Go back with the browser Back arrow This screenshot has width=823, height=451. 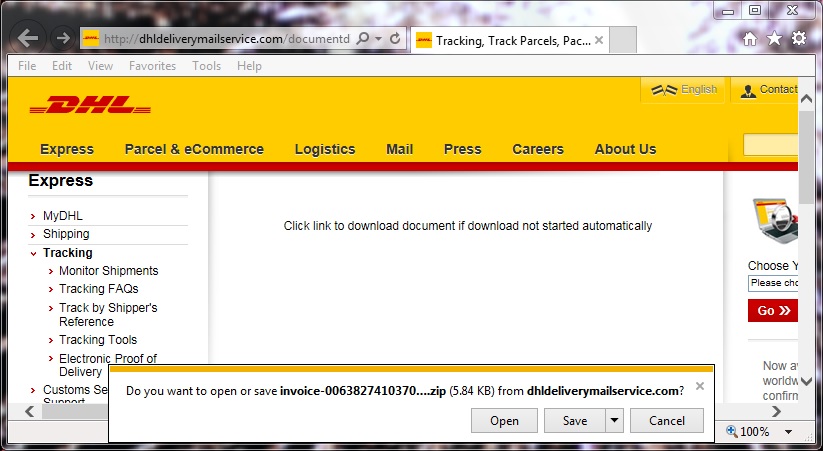(x=27, y=38)
